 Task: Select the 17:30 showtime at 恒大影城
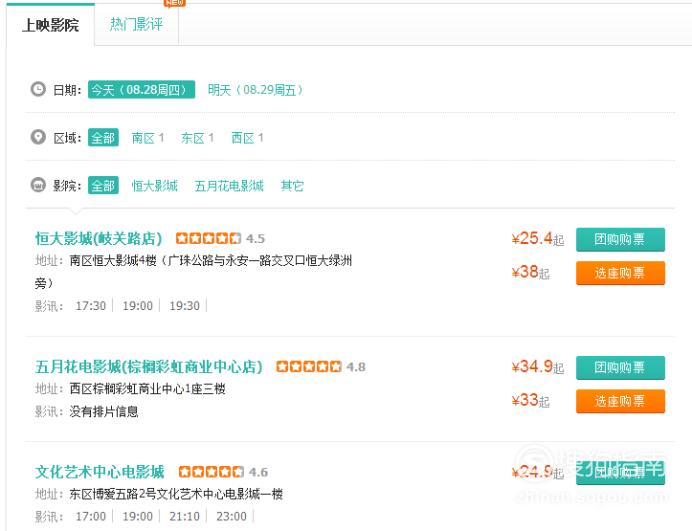[x=91, y=305]
